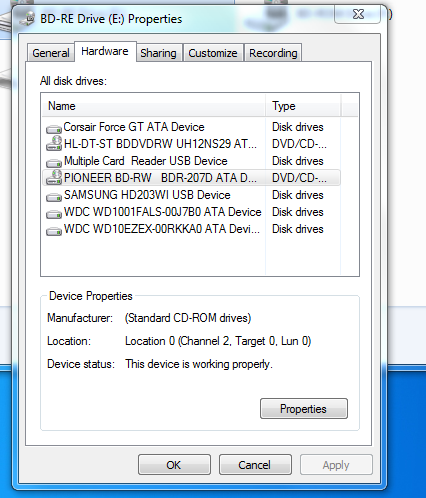Open the Recording tab
426x498 pixels.
[x=273, y=53]
